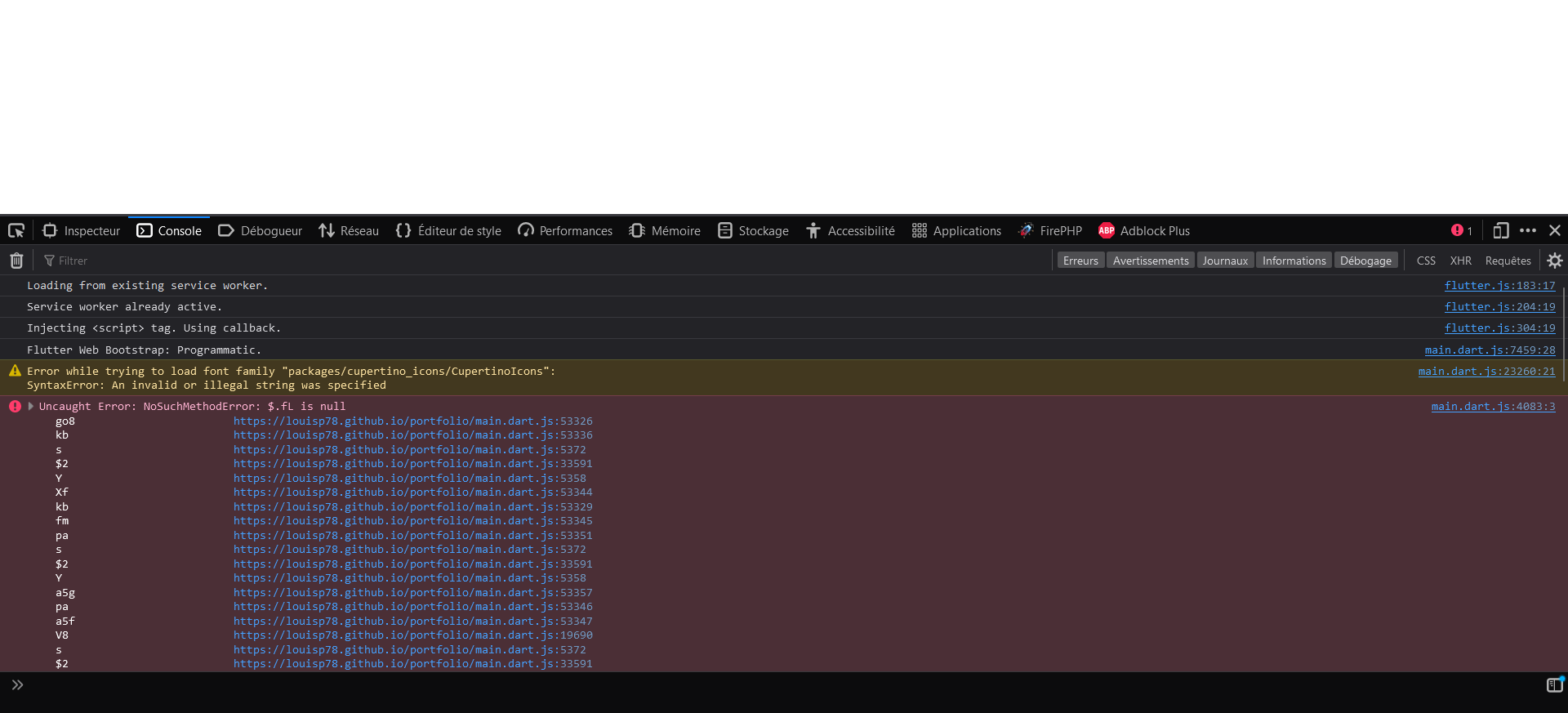The height and width of the screenshot is (713, 1568).
Task: Open the FirePHP panel
Action: [x=1050, y=231]
